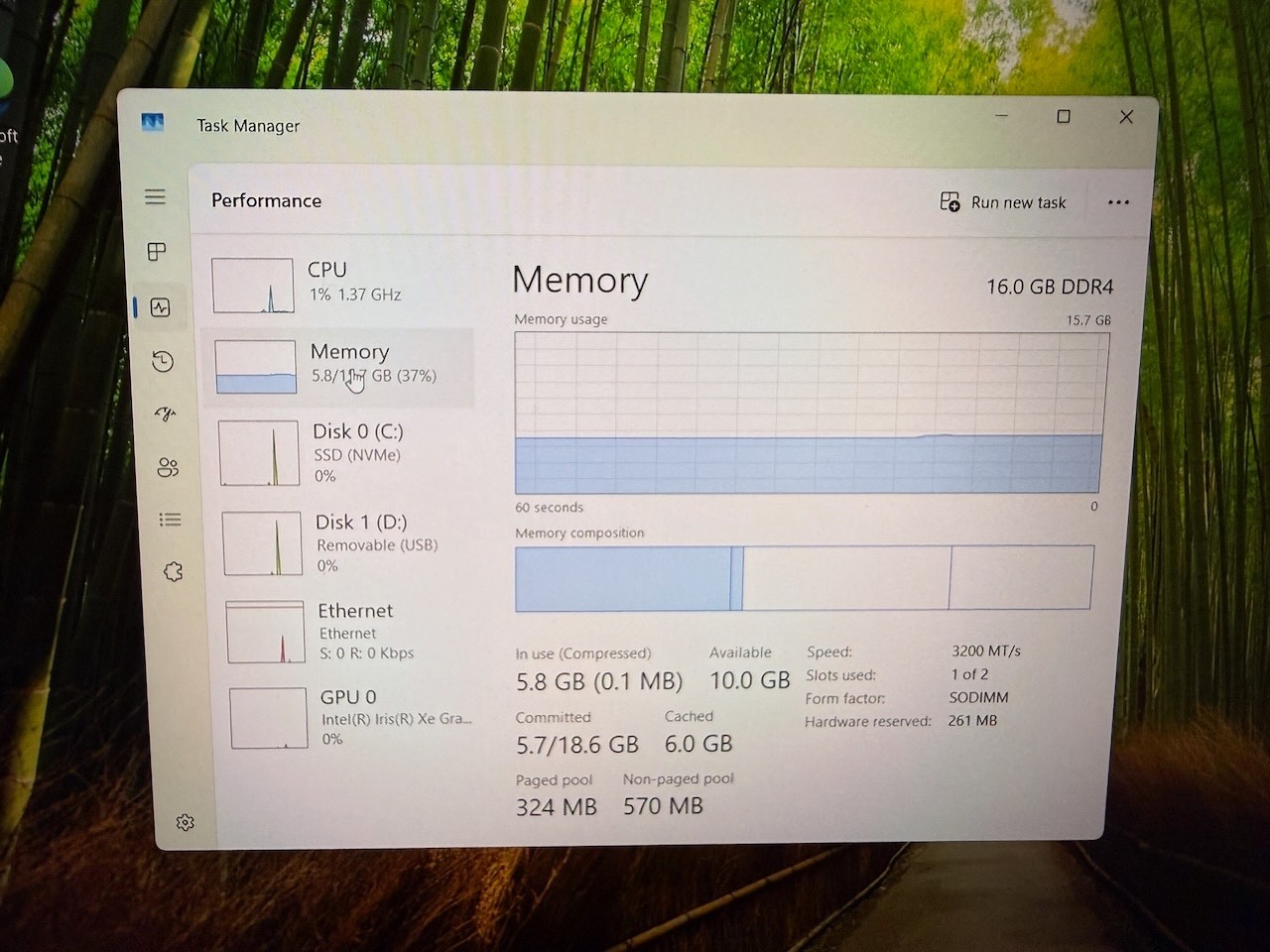This screenshot has height=952, width=1270.
Task: Select the CPU performance item
Action: [x=338, y=284]
